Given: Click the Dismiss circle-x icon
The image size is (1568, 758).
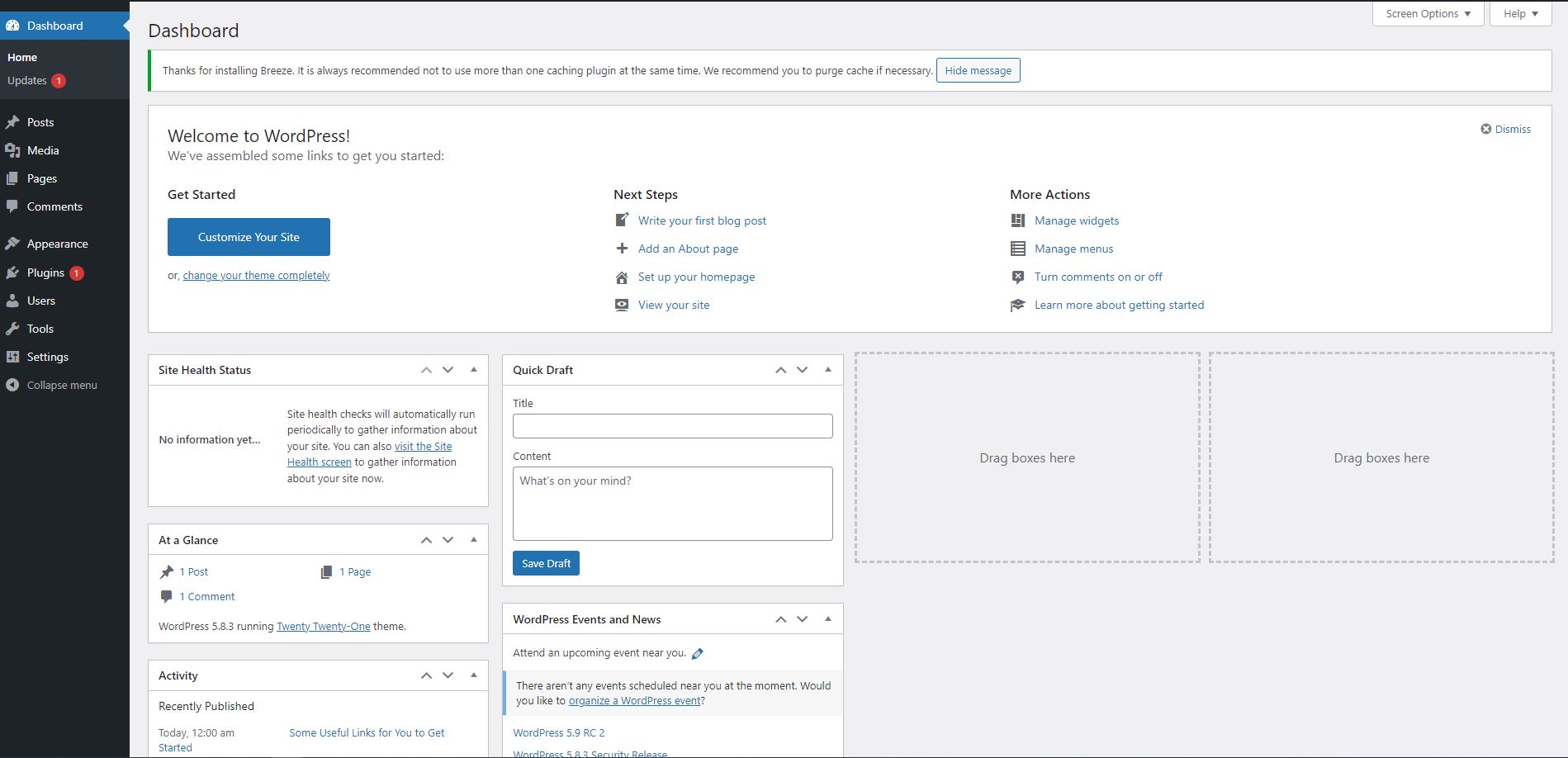Looking at the screenshot, I should click(x=1486, y=129).
